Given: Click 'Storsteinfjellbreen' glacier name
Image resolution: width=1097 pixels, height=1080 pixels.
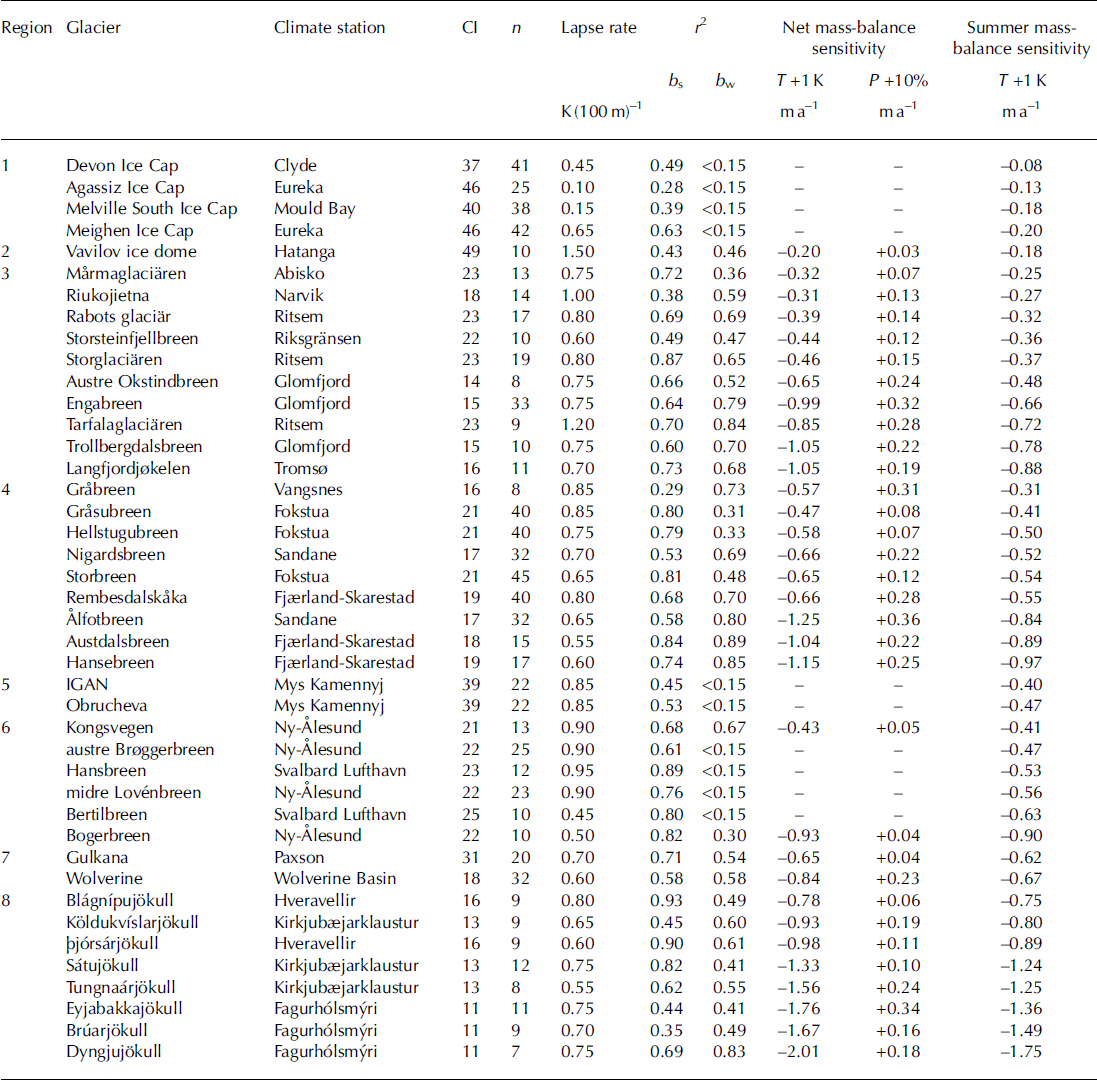Looking at the screenshot, I should point(132,339).
